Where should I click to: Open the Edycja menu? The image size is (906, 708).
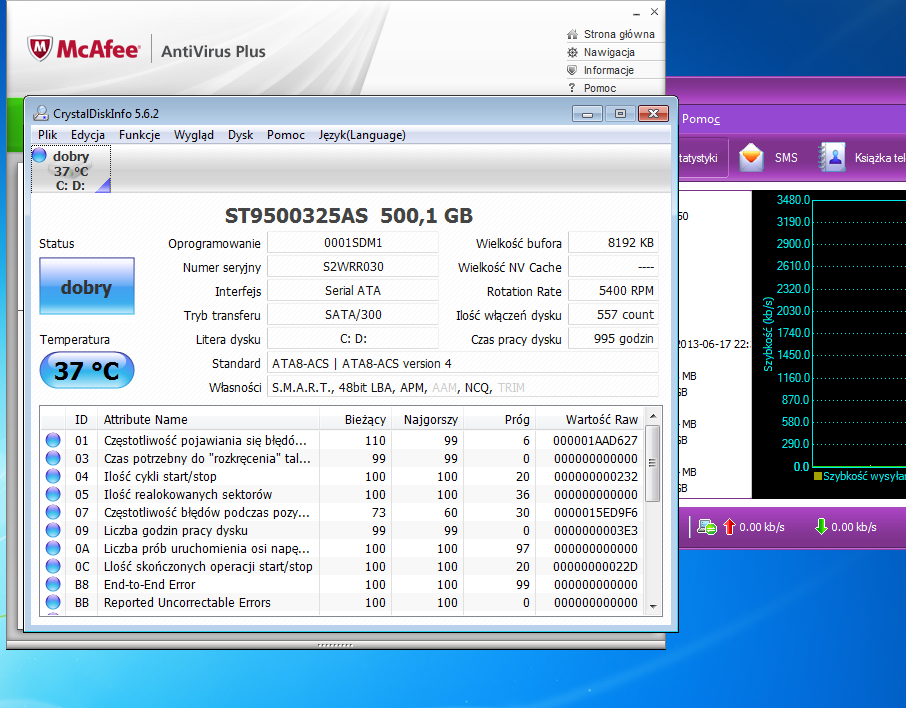pos(88,135)
